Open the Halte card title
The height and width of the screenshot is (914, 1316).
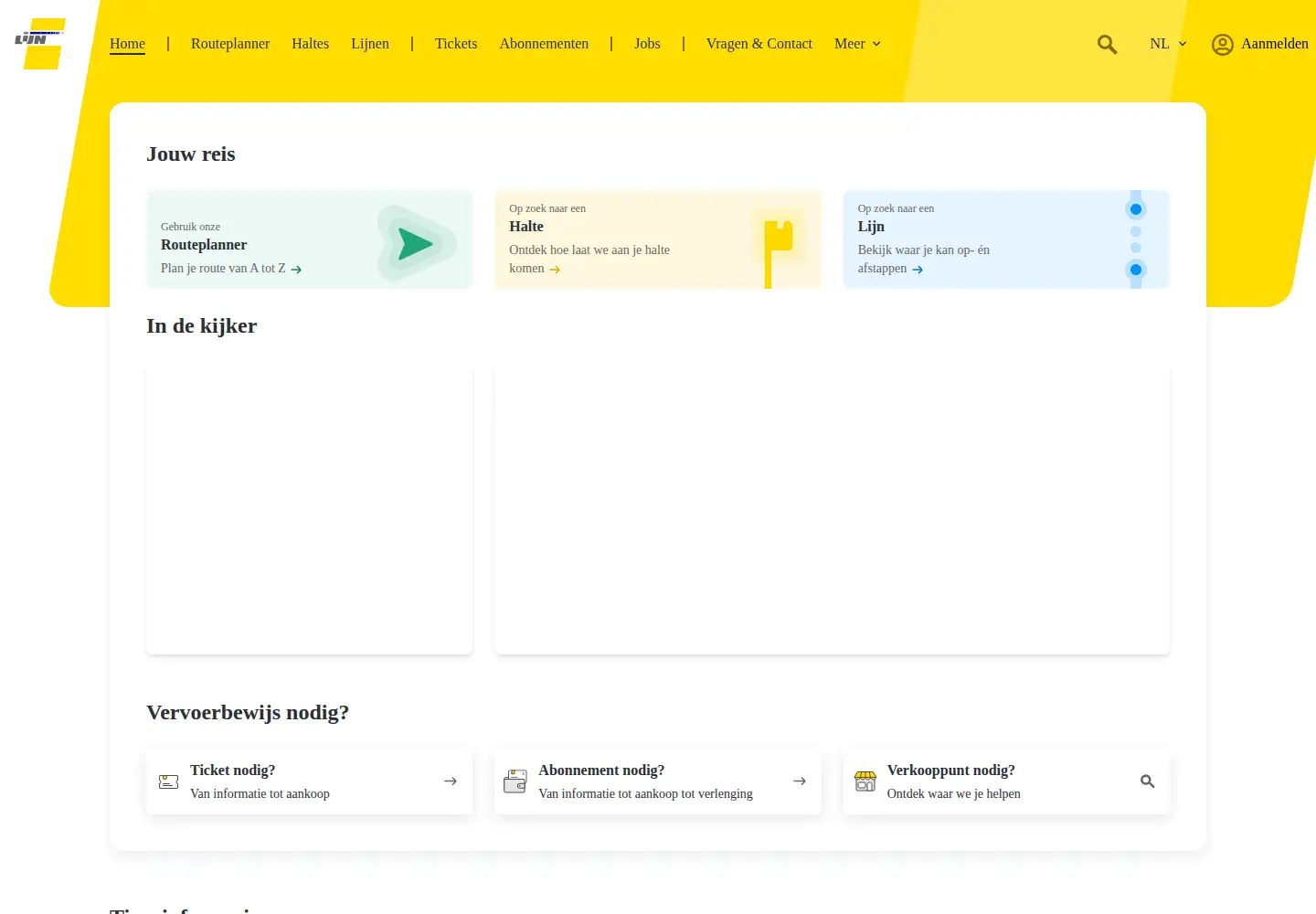pos(526,227)
